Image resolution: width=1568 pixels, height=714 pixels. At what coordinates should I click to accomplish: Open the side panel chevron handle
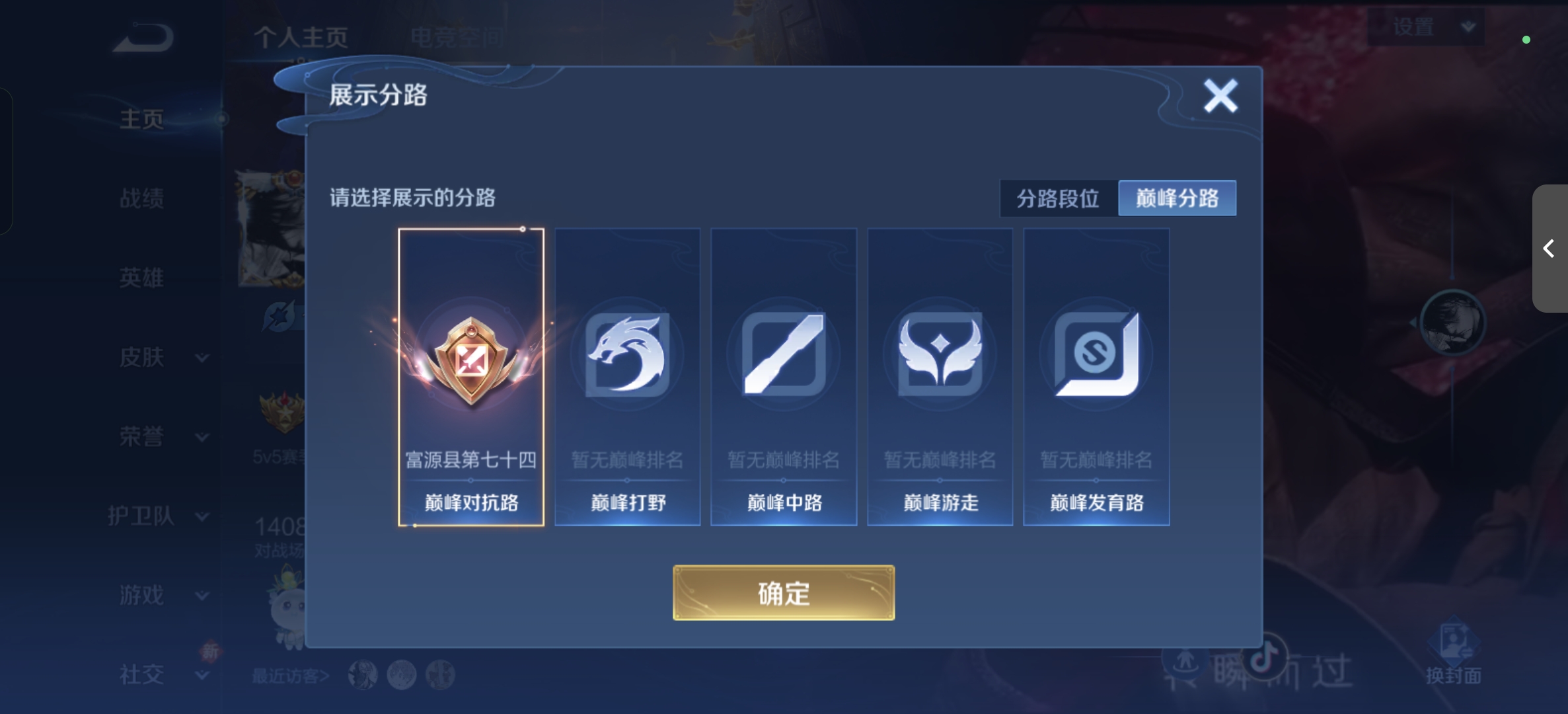pos(1549,249)
